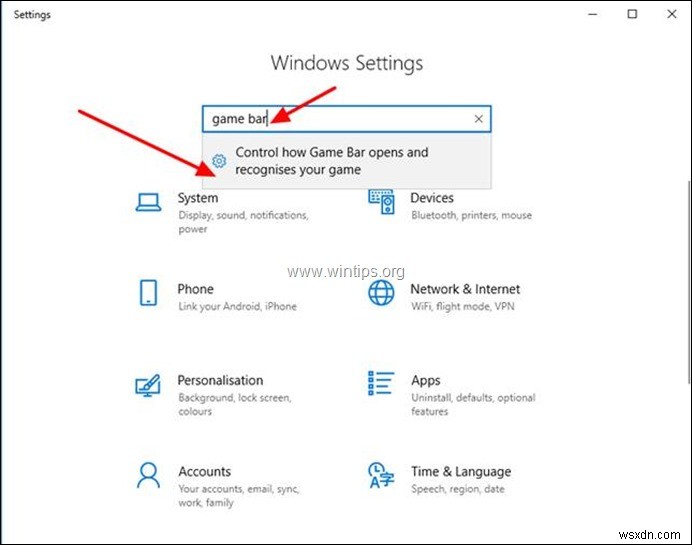Viewport: 692px width, 545px height.
Task: Clear the search box with the X
Action: pos(478,119)
